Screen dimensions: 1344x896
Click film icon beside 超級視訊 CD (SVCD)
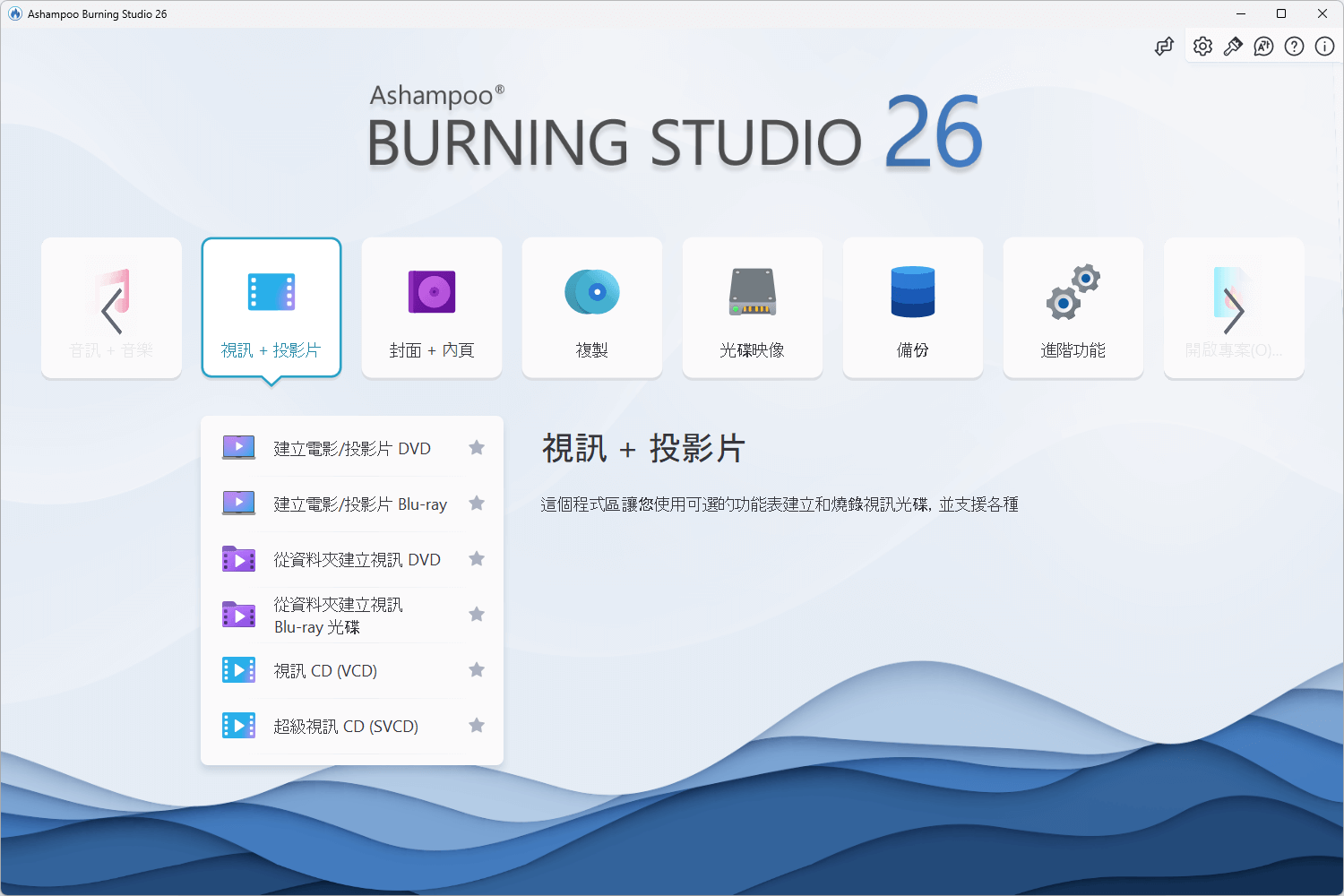point(238,726)
